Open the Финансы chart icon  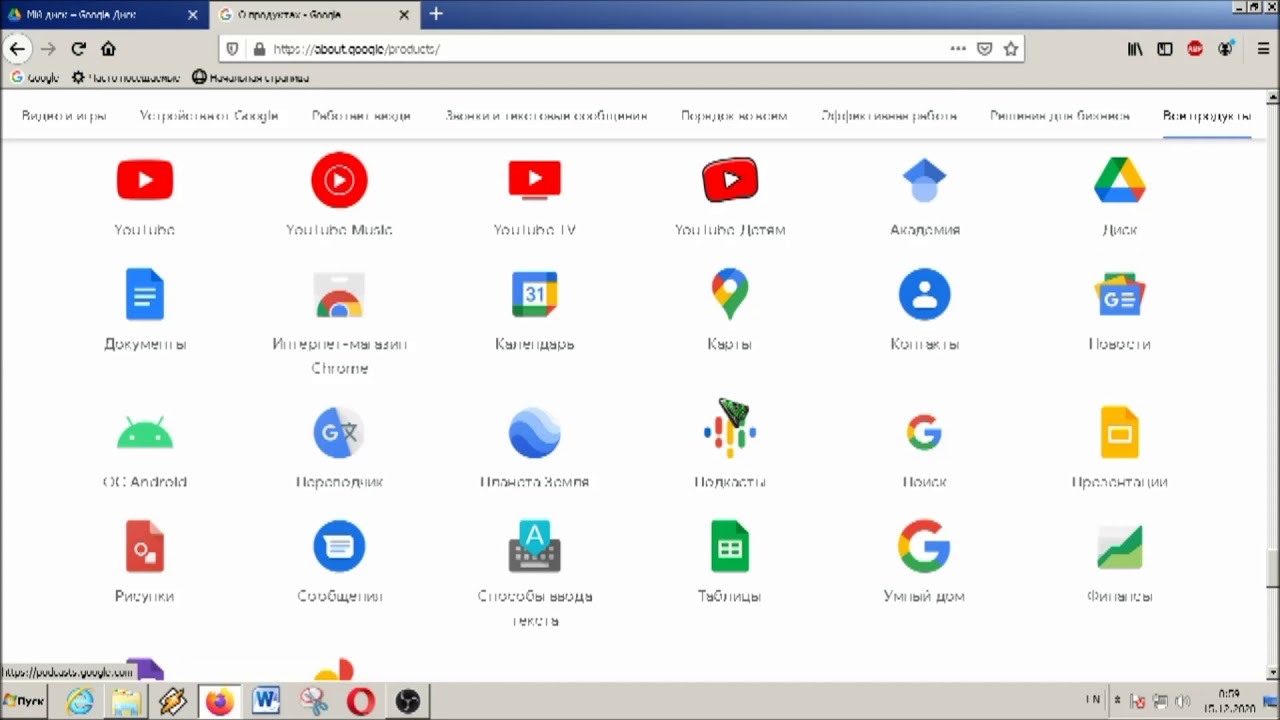[x=1119, y=546]
